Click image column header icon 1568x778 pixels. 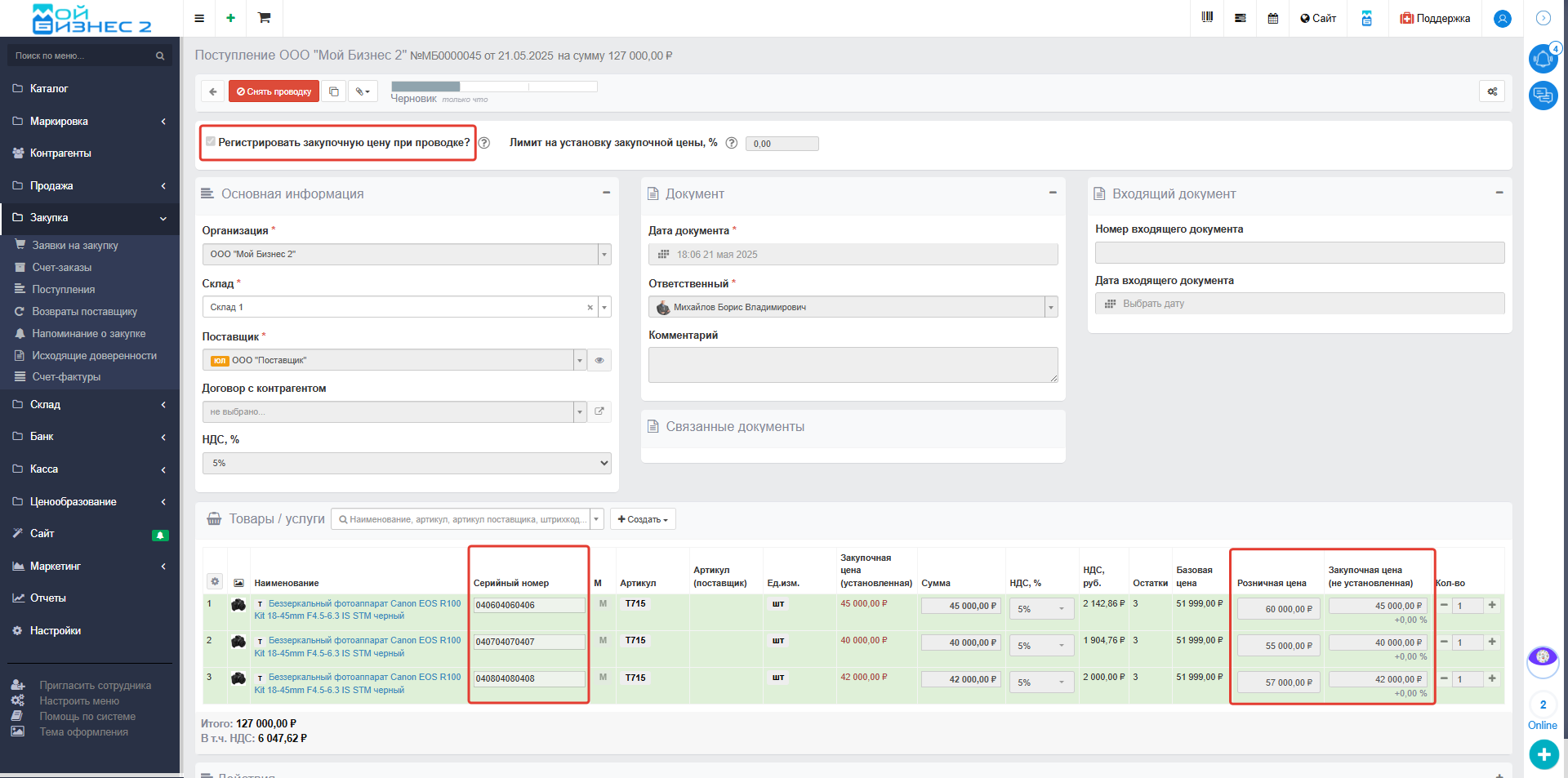[x=238, y=583]
